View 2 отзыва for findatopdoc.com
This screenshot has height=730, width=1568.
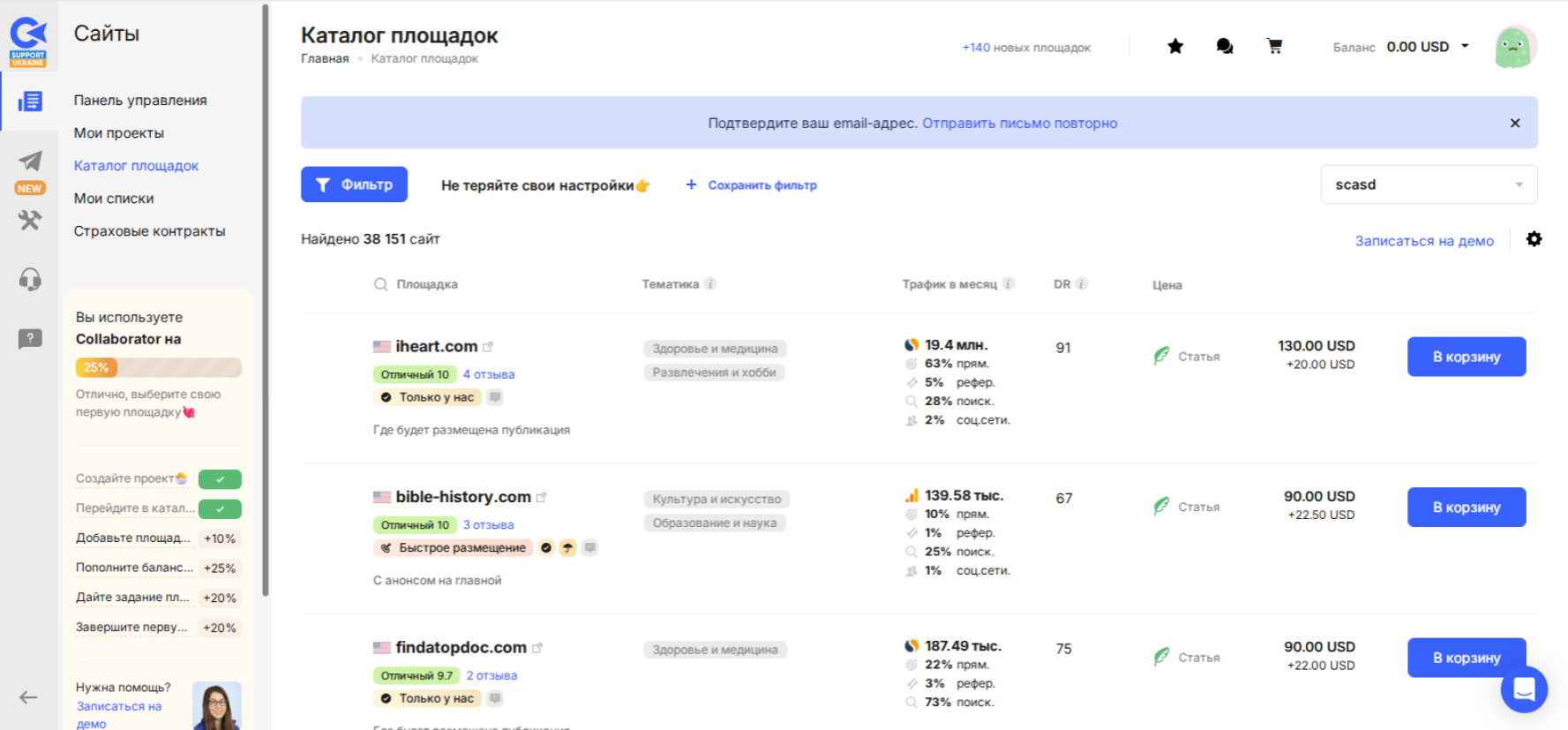click(491, 676)
